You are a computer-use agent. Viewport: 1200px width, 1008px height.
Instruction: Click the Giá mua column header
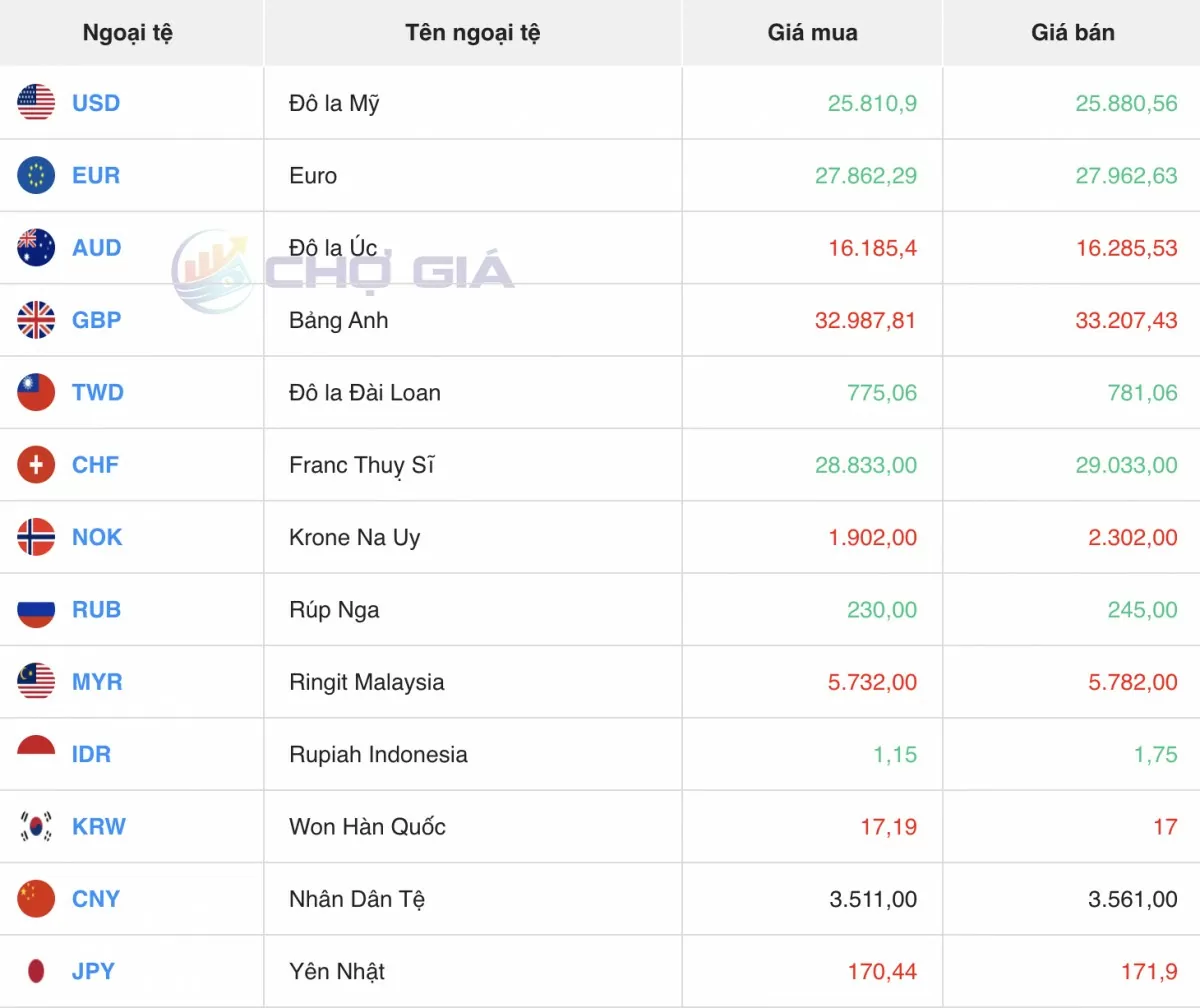click(x=812, y=33)
